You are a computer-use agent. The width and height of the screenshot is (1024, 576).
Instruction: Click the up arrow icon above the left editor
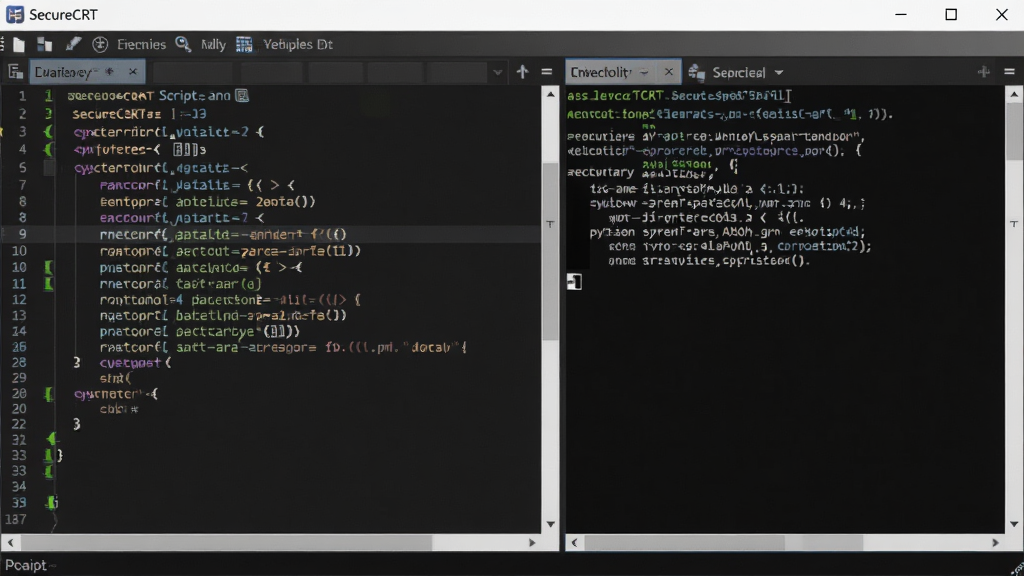522,71
